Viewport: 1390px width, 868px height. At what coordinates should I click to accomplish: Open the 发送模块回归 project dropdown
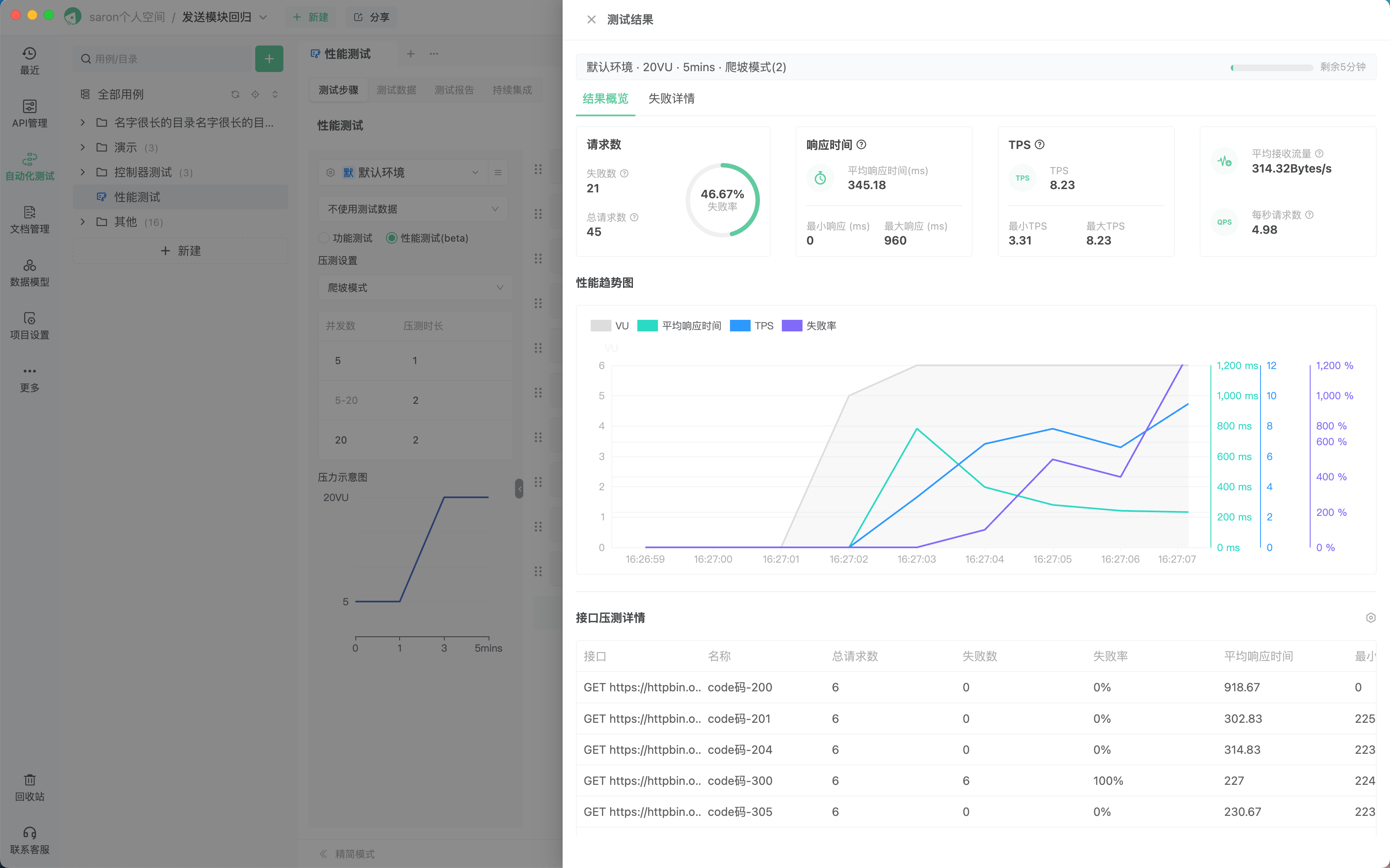click(224, 17)
